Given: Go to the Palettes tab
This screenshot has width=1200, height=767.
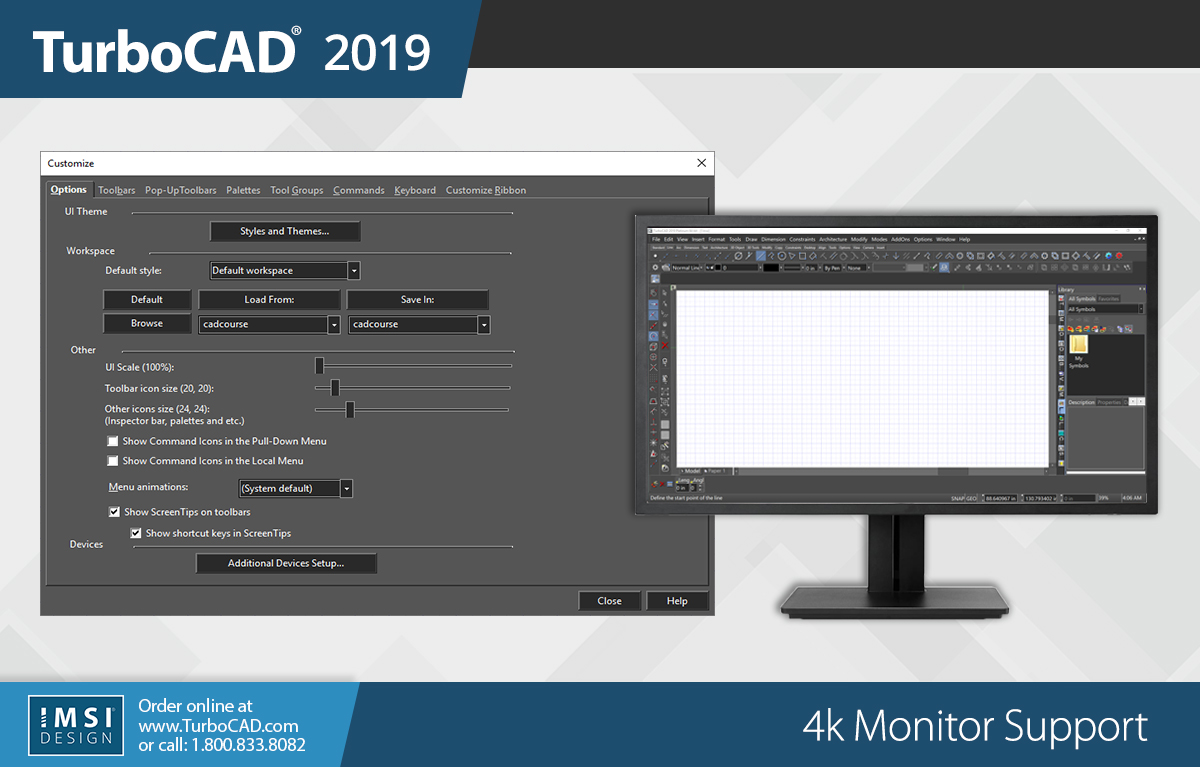Looking at the screenshot, I should point(243,190).
